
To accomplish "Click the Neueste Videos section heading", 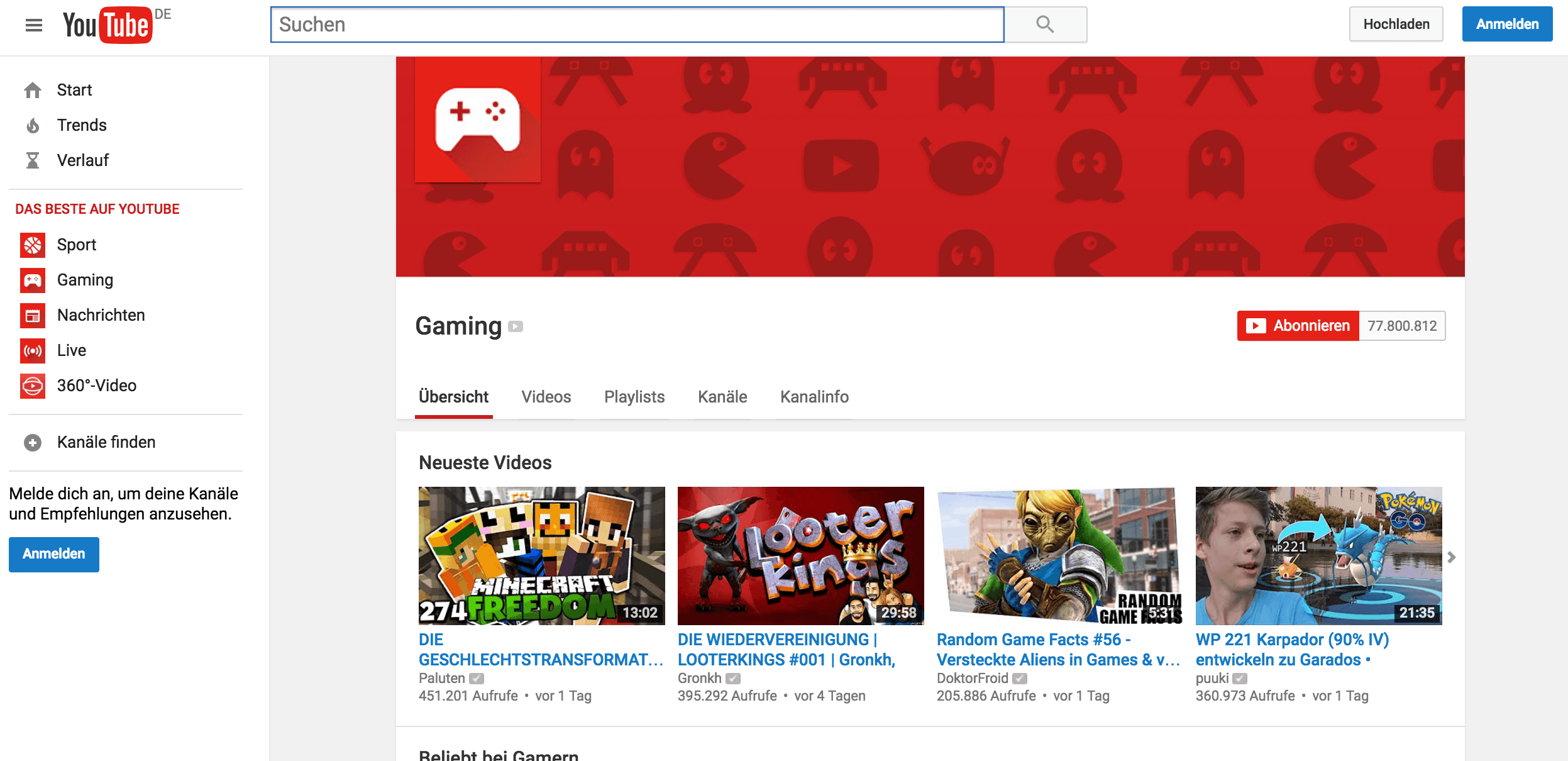I will (x=485, y=463).
